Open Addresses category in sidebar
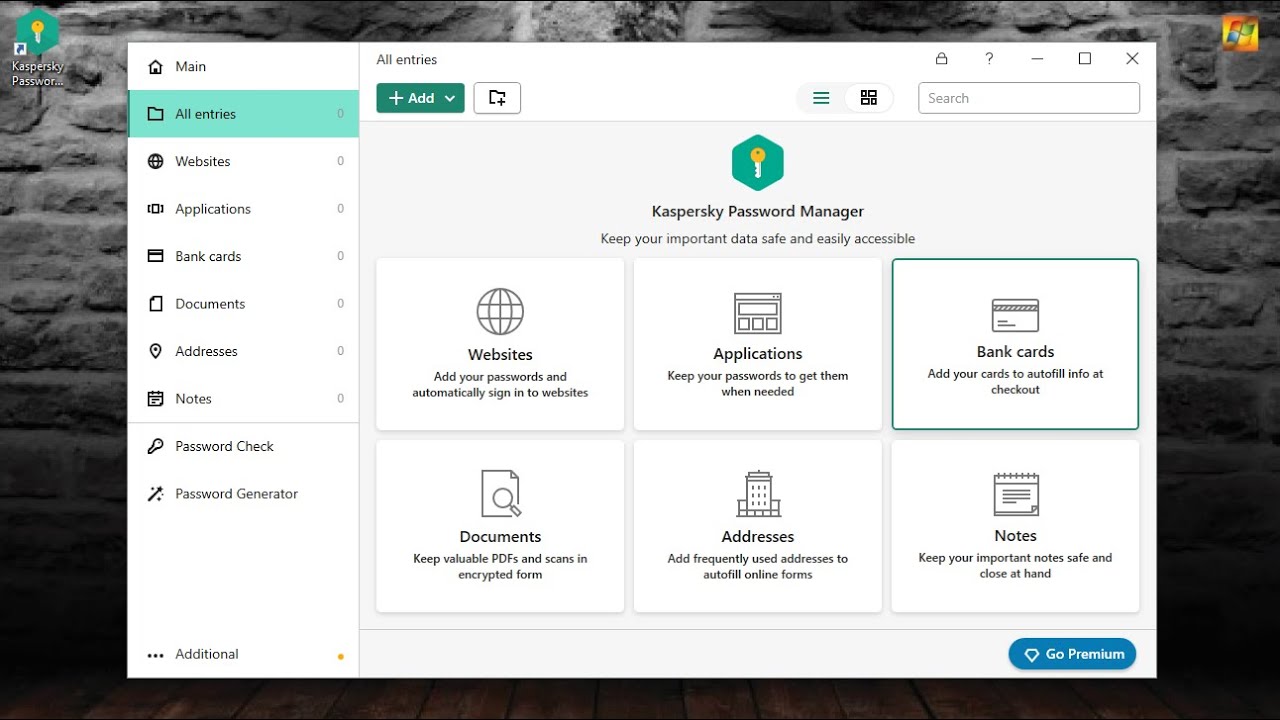This screenshot has height=720, width=1280. click(x=244, y=351)
